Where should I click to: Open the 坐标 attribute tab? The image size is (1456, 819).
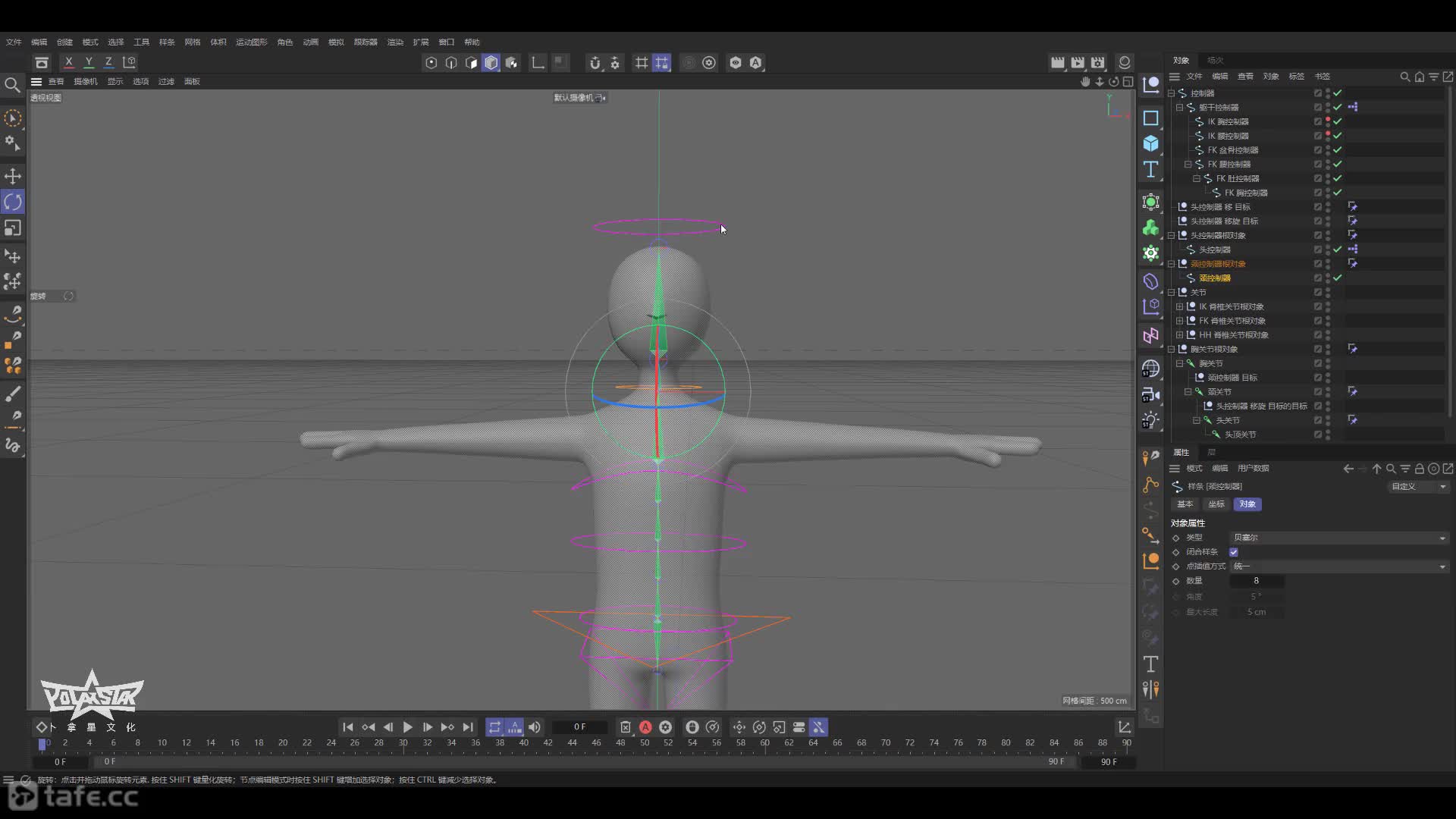(1216, 504)
